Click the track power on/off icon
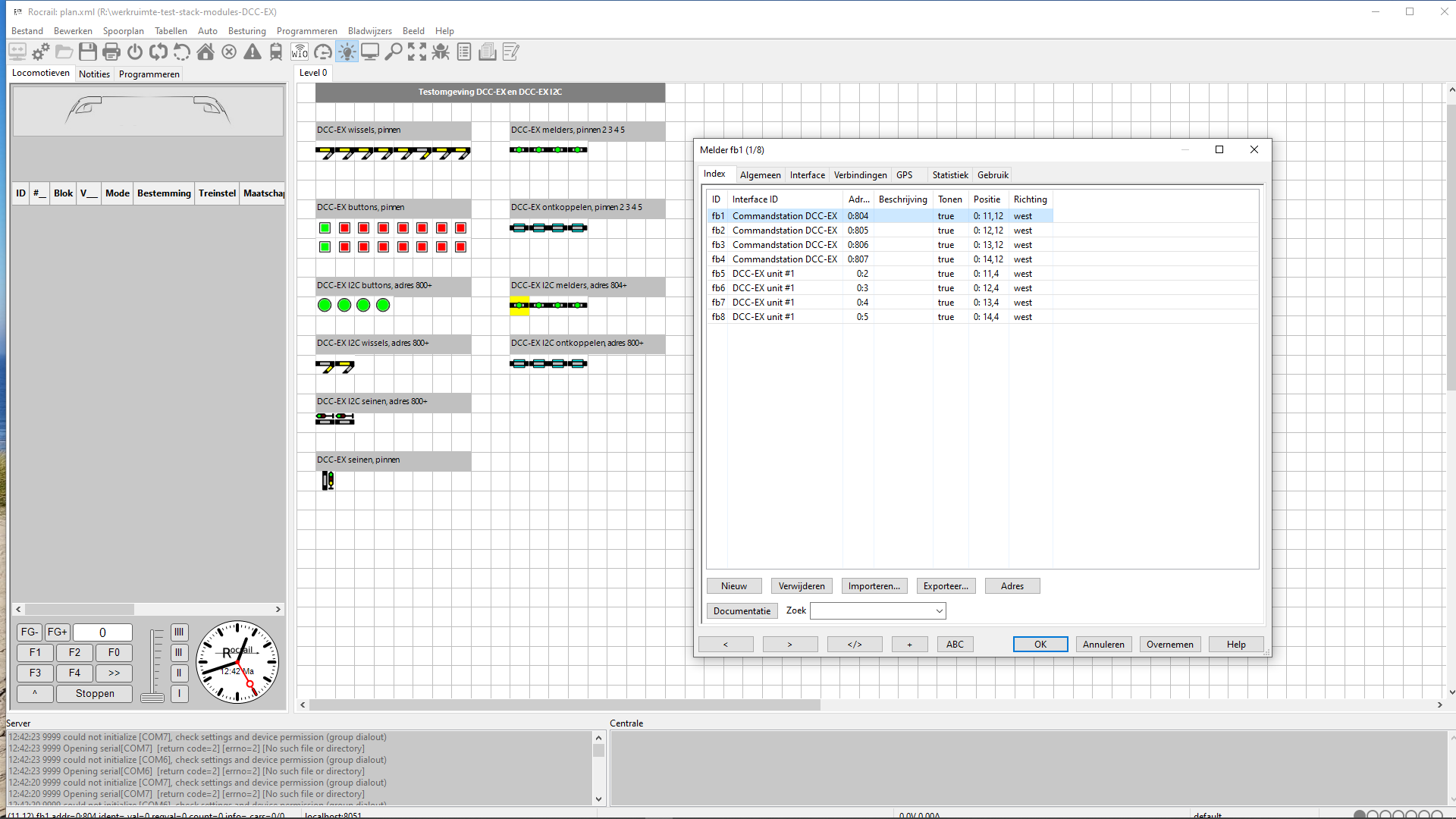This screenshot has width=1456, height=819. click(x=135, y=52)
